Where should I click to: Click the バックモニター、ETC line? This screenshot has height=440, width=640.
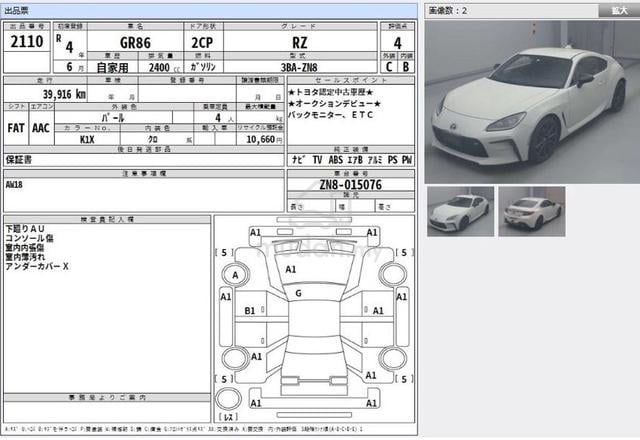[330, 115]
